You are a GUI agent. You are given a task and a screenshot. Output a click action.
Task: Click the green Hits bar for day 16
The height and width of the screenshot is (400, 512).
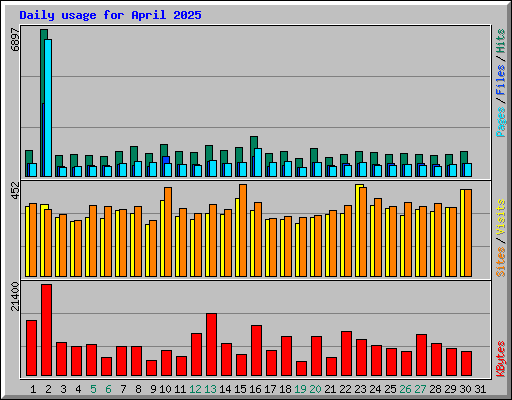pyautogui.click(x=252, y=156)
